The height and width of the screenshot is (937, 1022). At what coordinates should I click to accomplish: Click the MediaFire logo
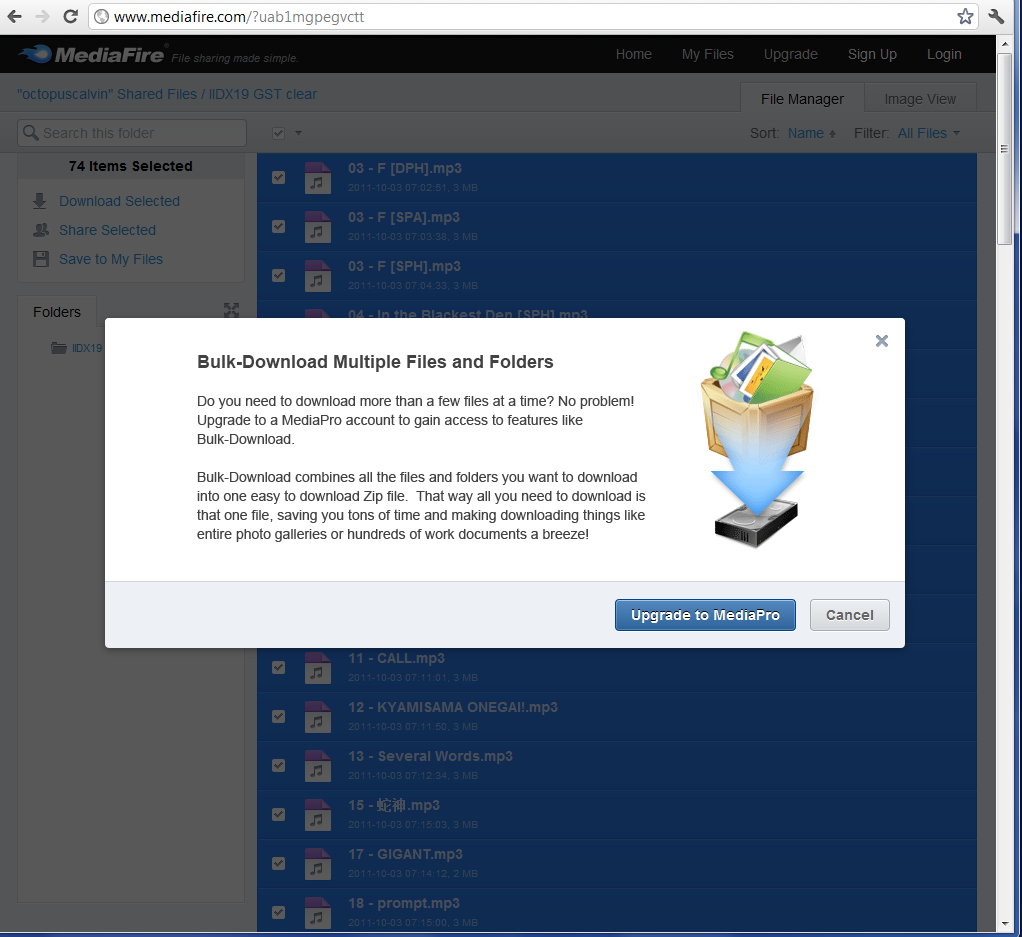(x=92, y=55)
